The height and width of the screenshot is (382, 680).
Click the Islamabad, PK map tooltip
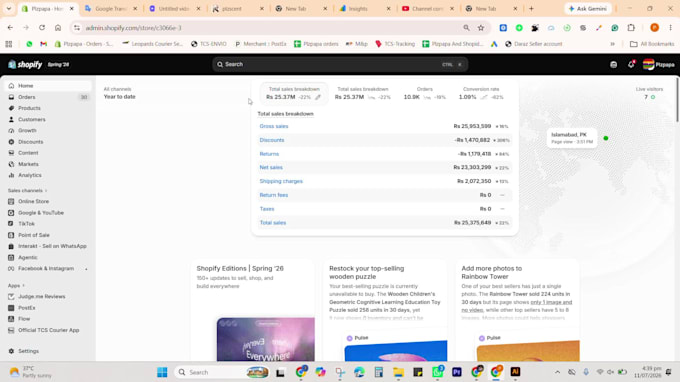(572, 138)
